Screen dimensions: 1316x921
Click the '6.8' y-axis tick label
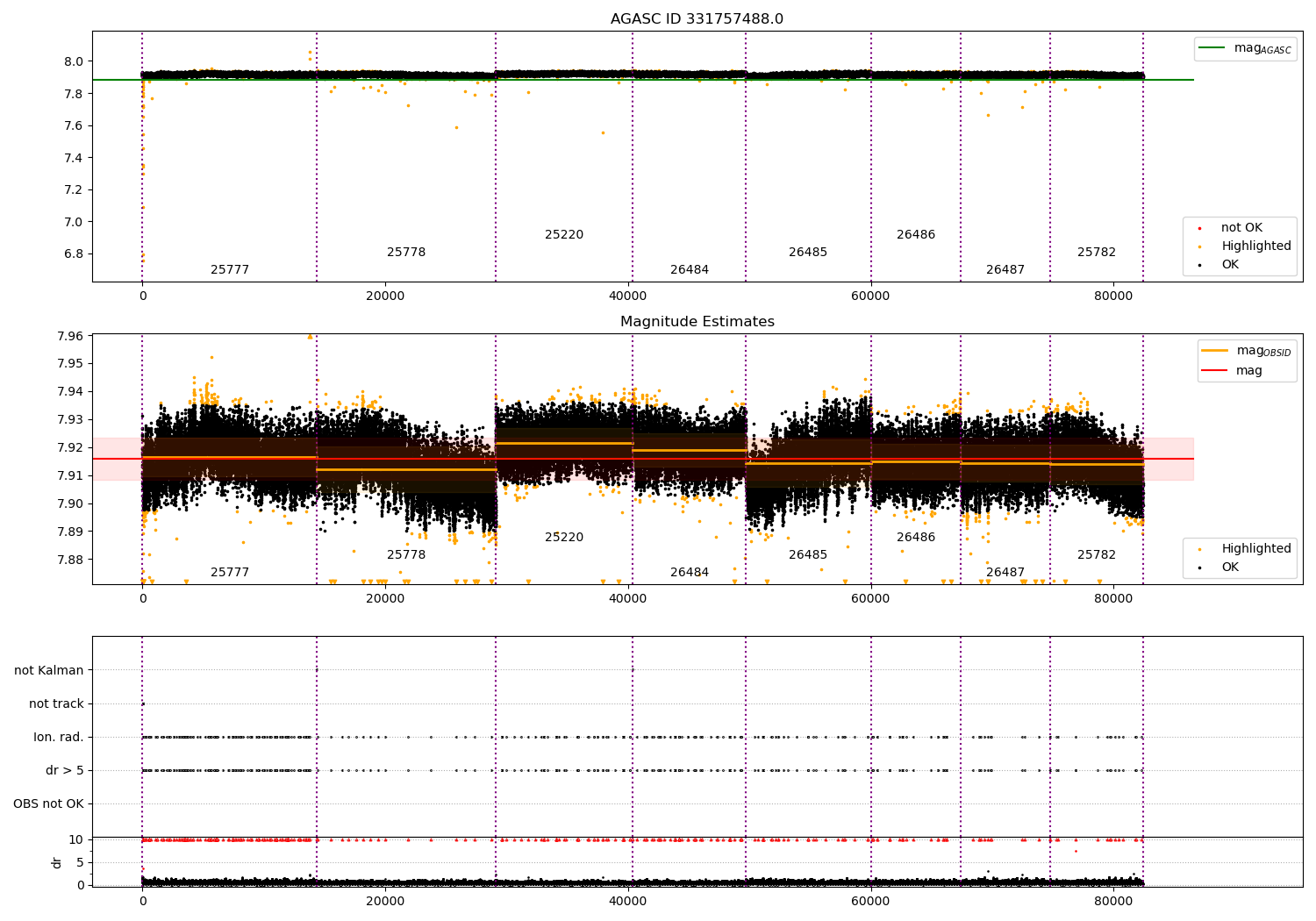pos(74,254)
